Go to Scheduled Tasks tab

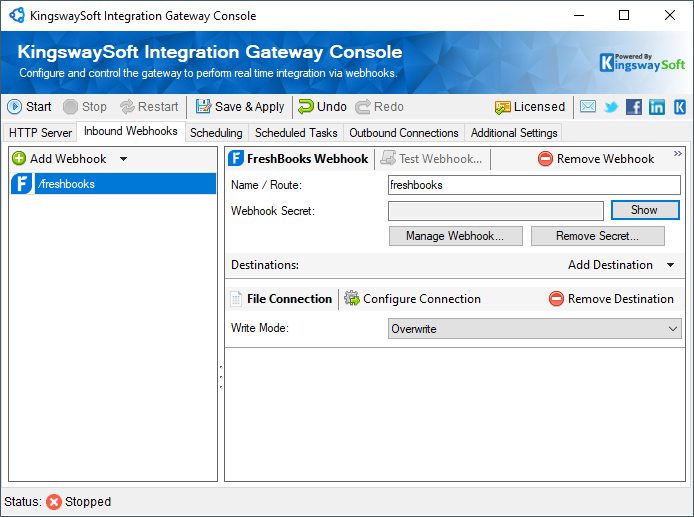tap(296, 133)
